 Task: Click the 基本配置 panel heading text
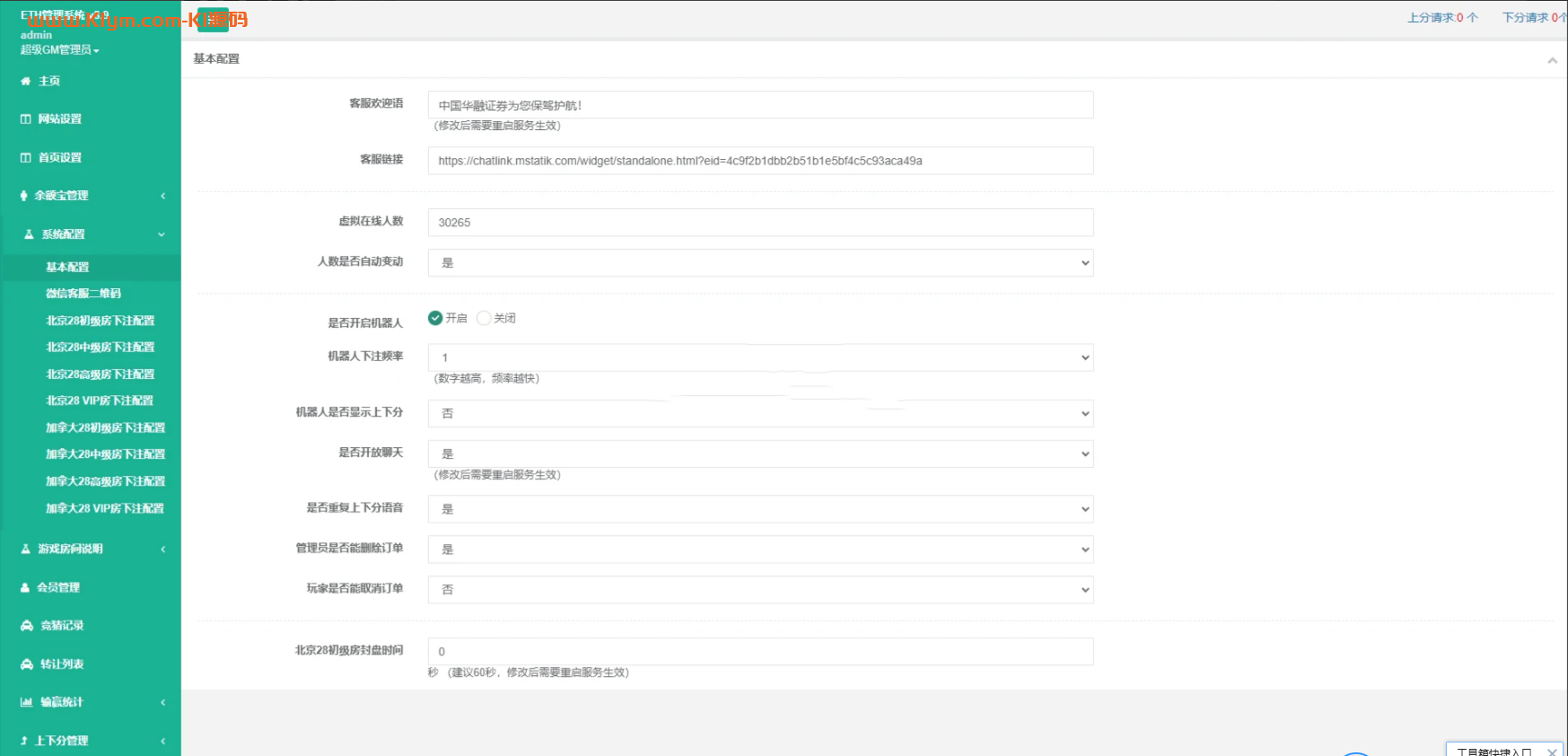[216, 59]
